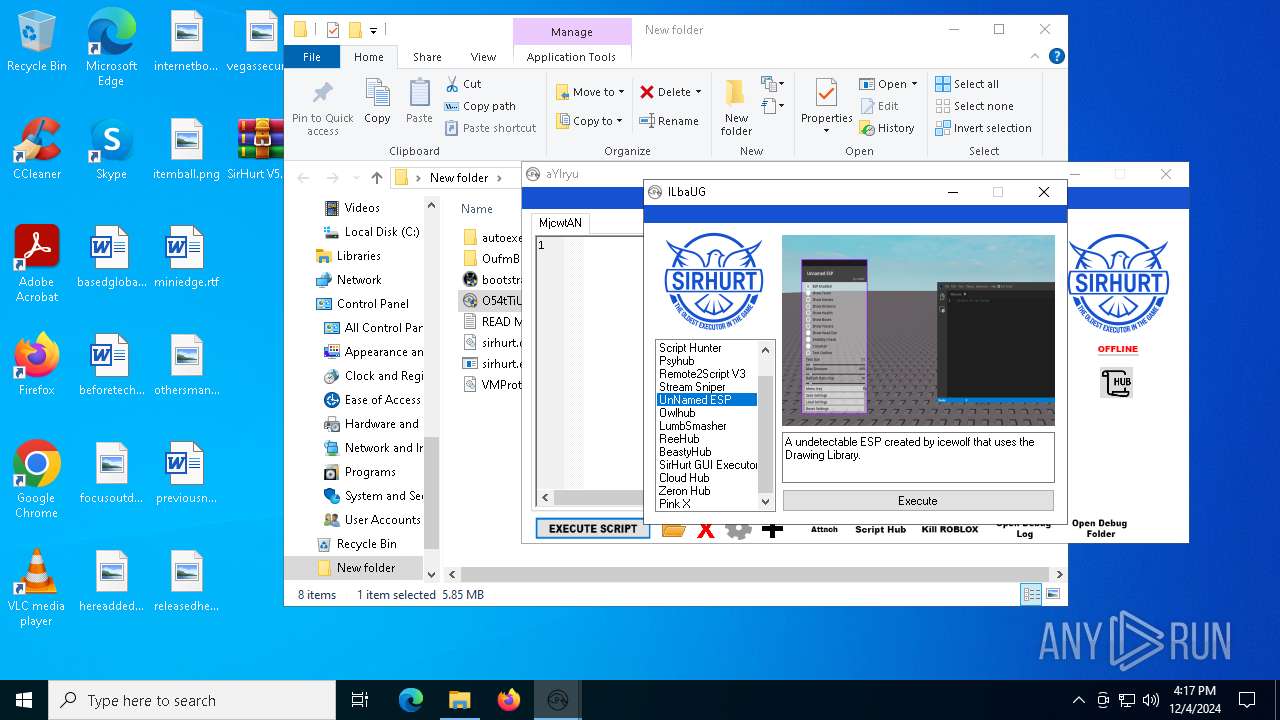Click the Script Hub button
1280x720 pixels.
(881, 529)
